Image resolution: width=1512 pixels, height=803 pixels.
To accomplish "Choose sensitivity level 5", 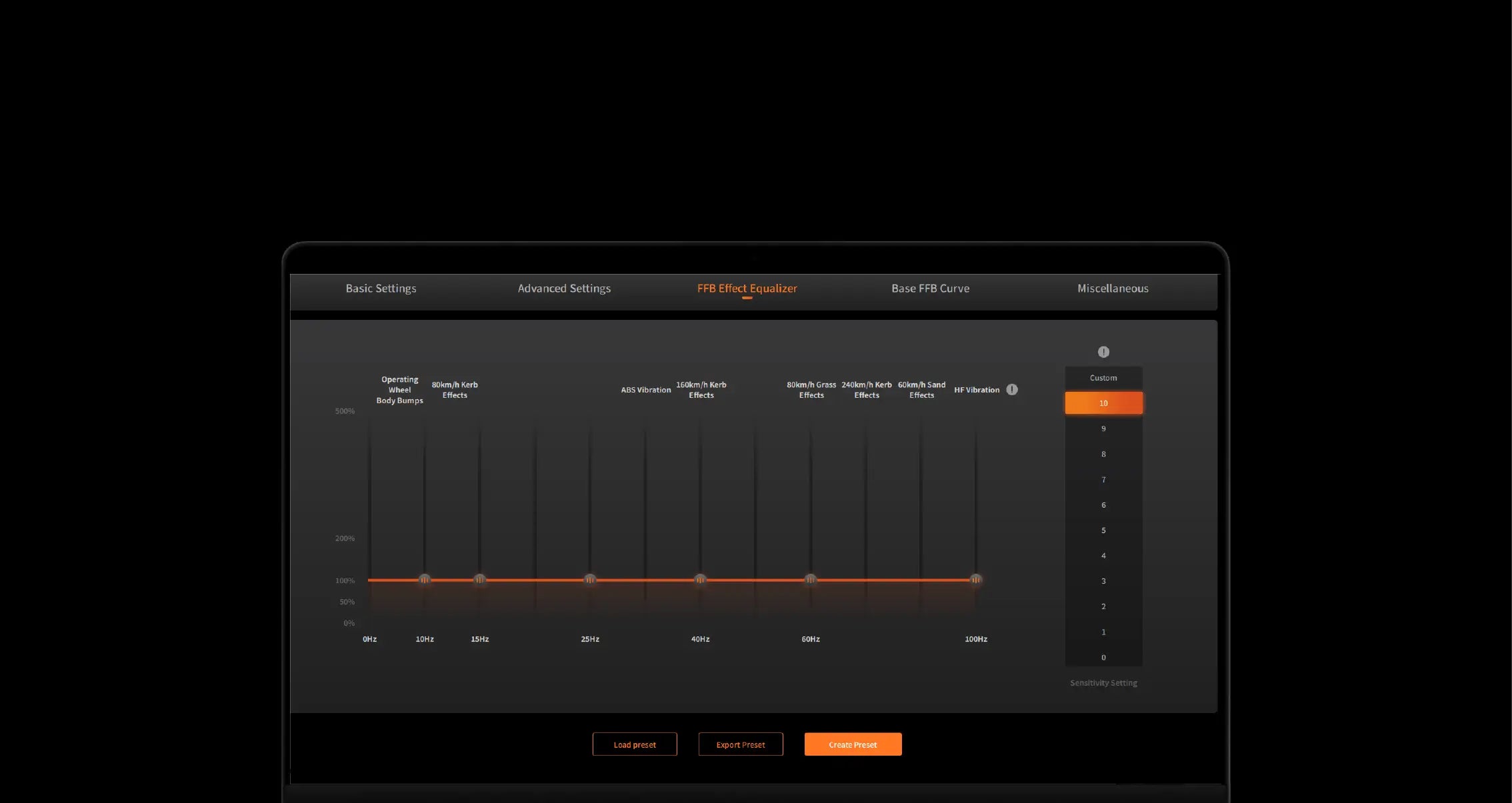I will [1103, 530].
